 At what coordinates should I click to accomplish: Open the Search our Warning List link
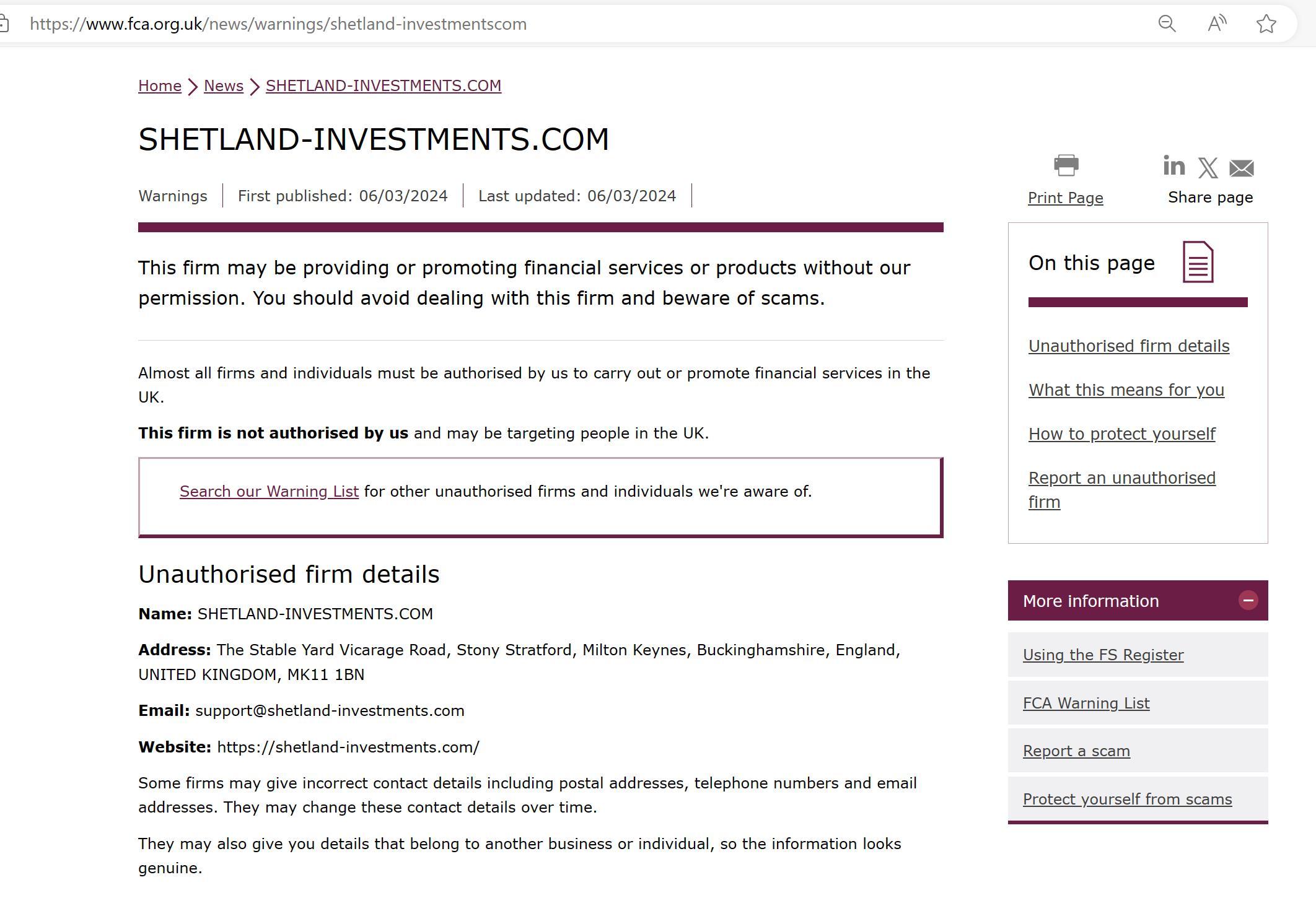pyautogui.click(x=269, y=491)
